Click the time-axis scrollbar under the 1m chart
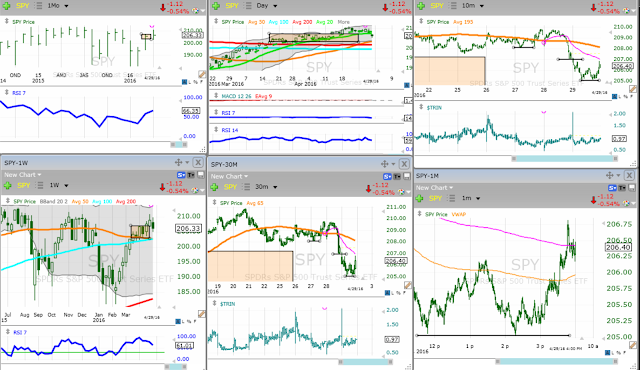Screen dimensions: 640x370 [556, 361]
